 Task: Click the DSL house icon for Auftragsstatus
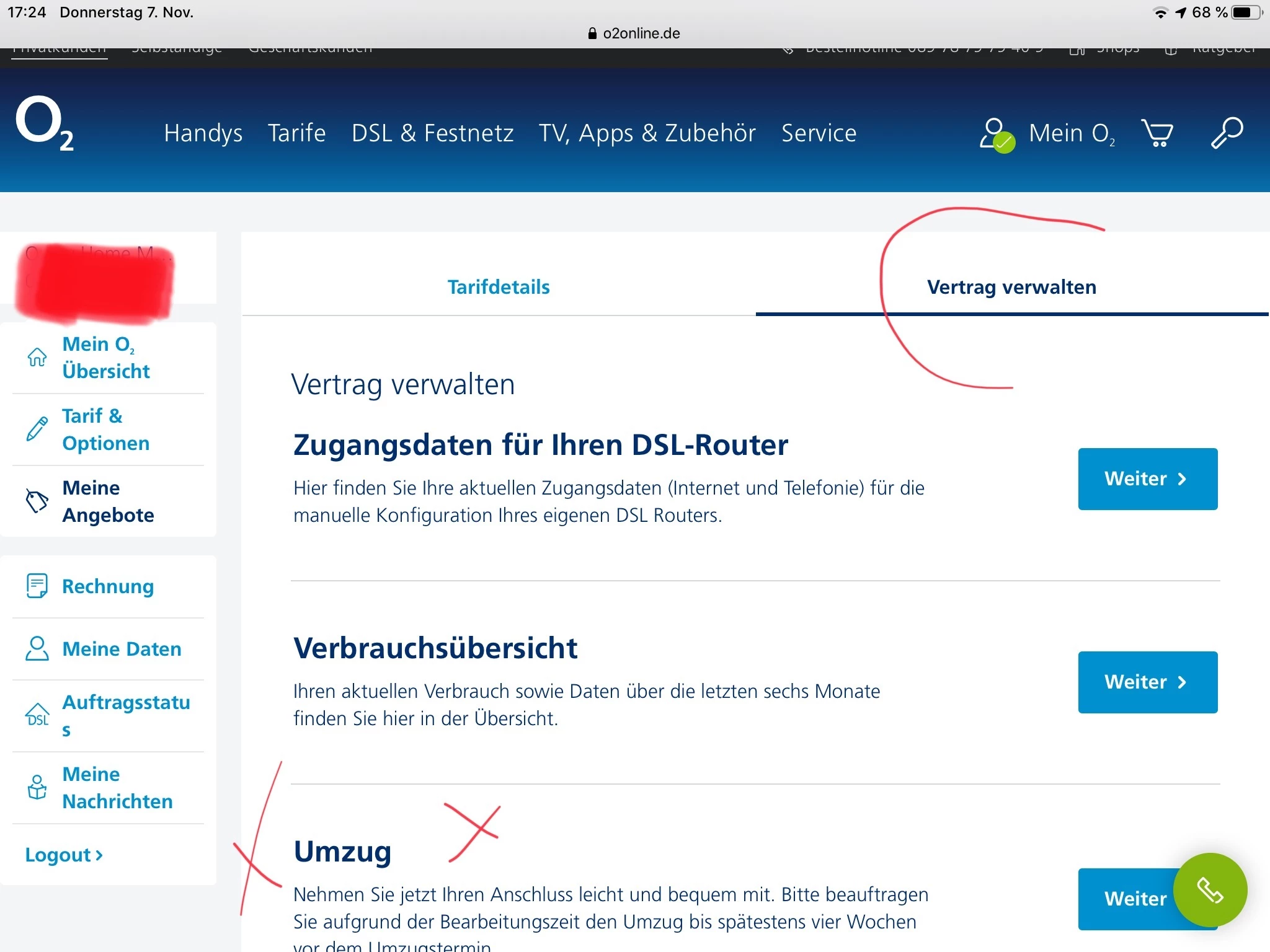(37, 715)
